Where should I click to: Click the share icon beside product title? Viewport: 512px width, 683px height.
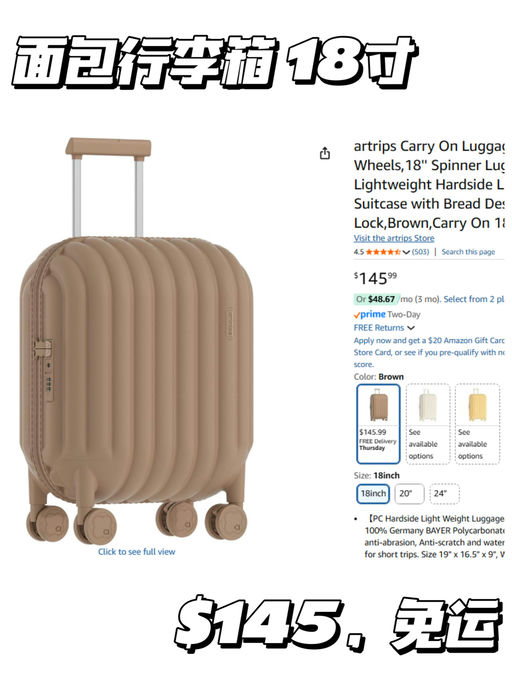325,153
